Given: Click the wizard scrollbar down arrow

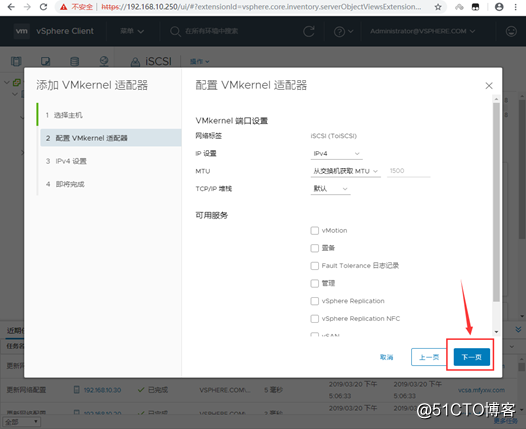Looking at the screenshot, I should pyautogui.click(x=496, y=332).
